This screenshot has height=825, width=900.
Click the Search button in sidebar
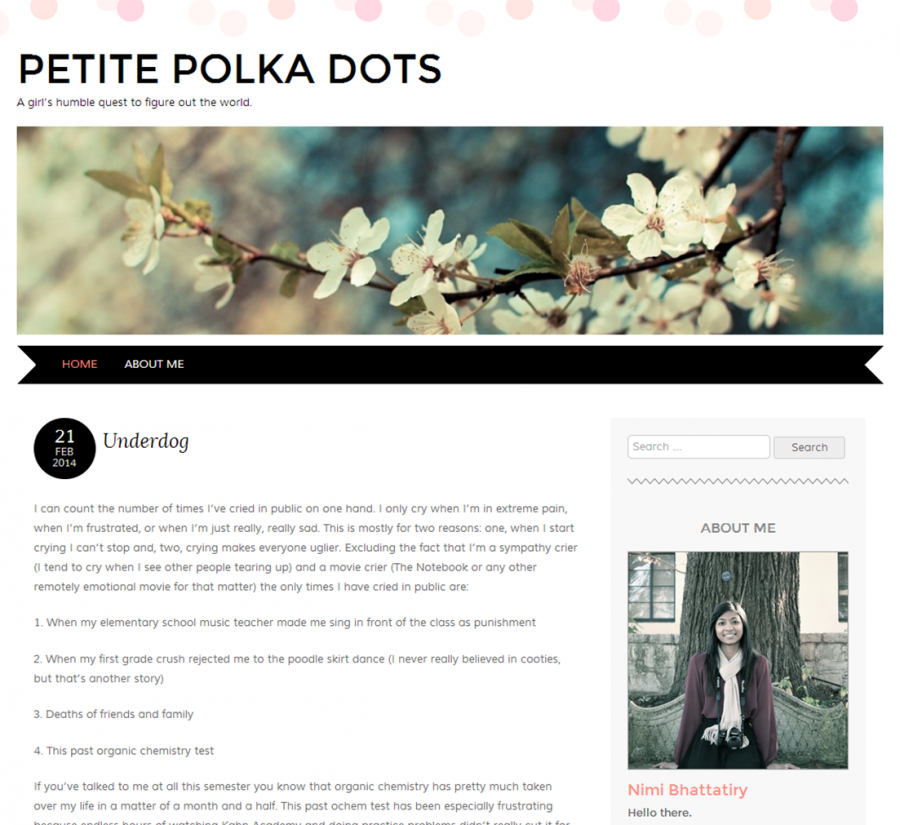(809, 447)
